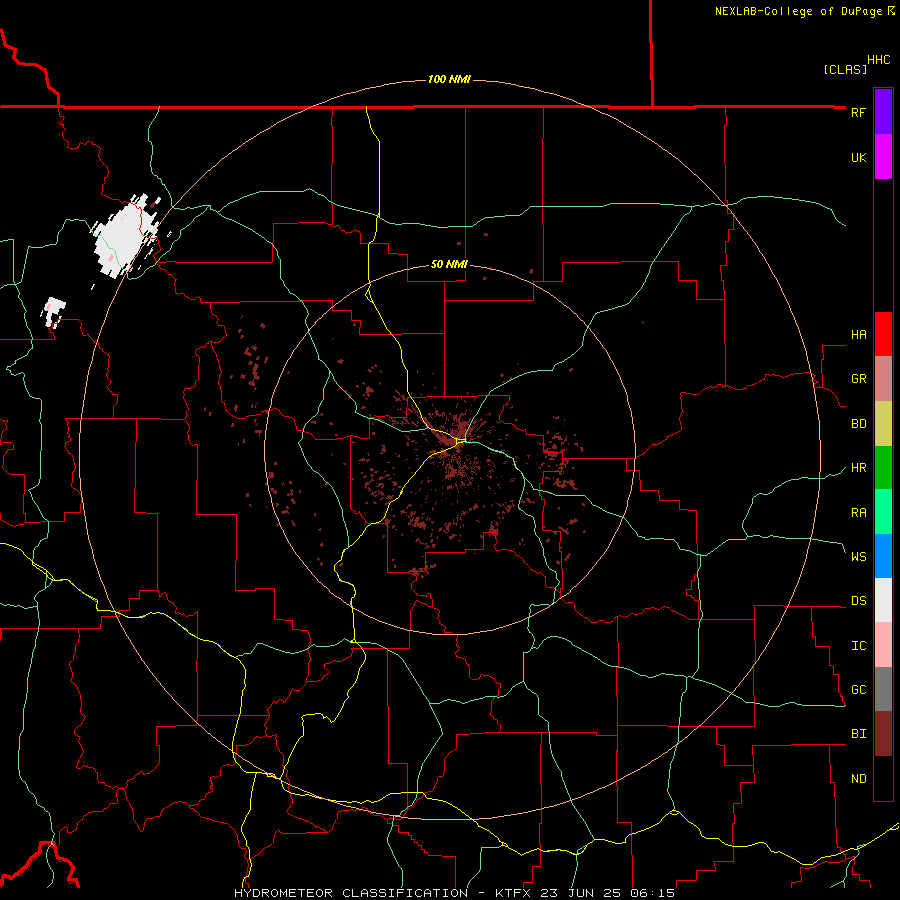Click the HA legend label
Screen dimensions: 900x900
click(x=858, y=335)
